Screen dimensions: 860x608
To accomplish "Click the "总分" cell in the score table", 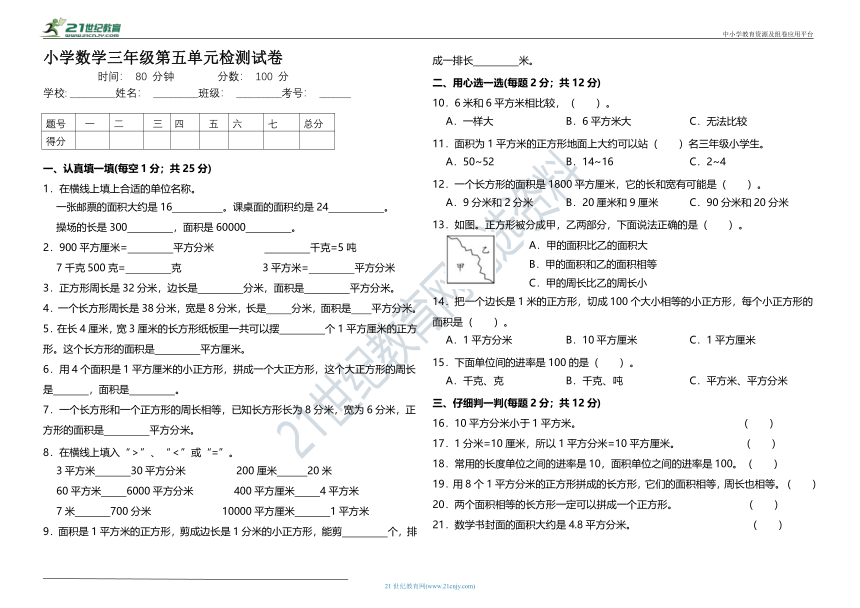I will tap(316, 123).
